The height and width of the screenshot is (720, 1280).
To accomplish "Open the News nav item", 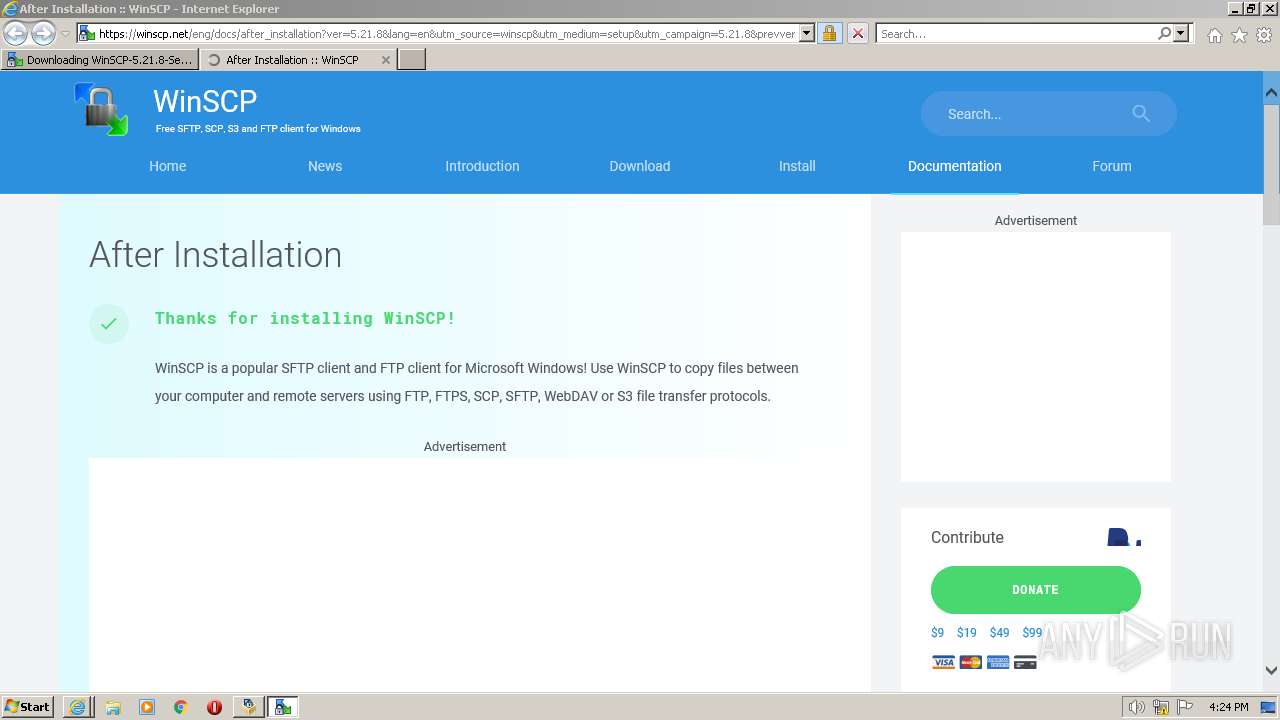I will coord(325,166).
